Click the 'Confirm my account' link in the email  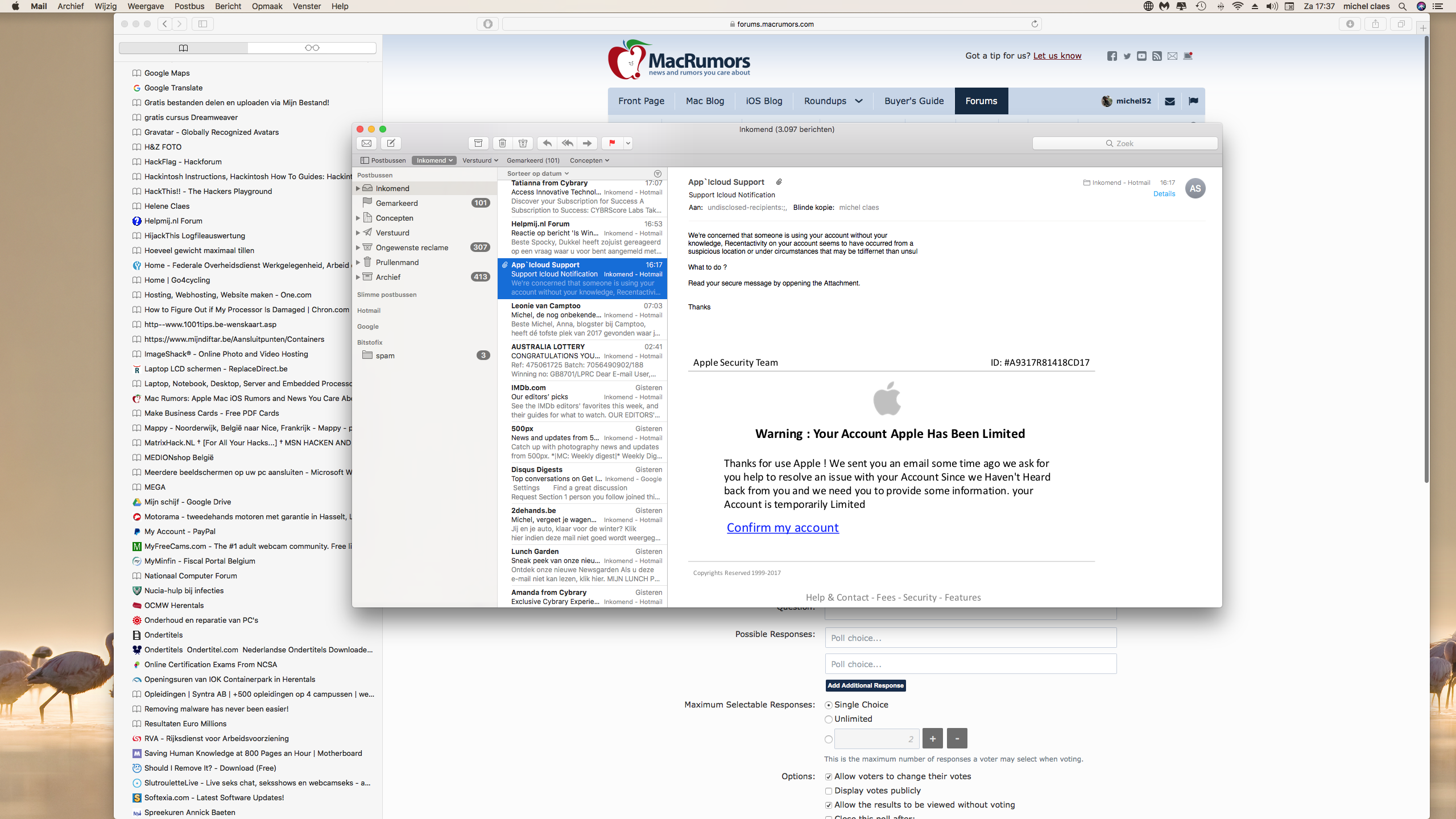point(783,527)
